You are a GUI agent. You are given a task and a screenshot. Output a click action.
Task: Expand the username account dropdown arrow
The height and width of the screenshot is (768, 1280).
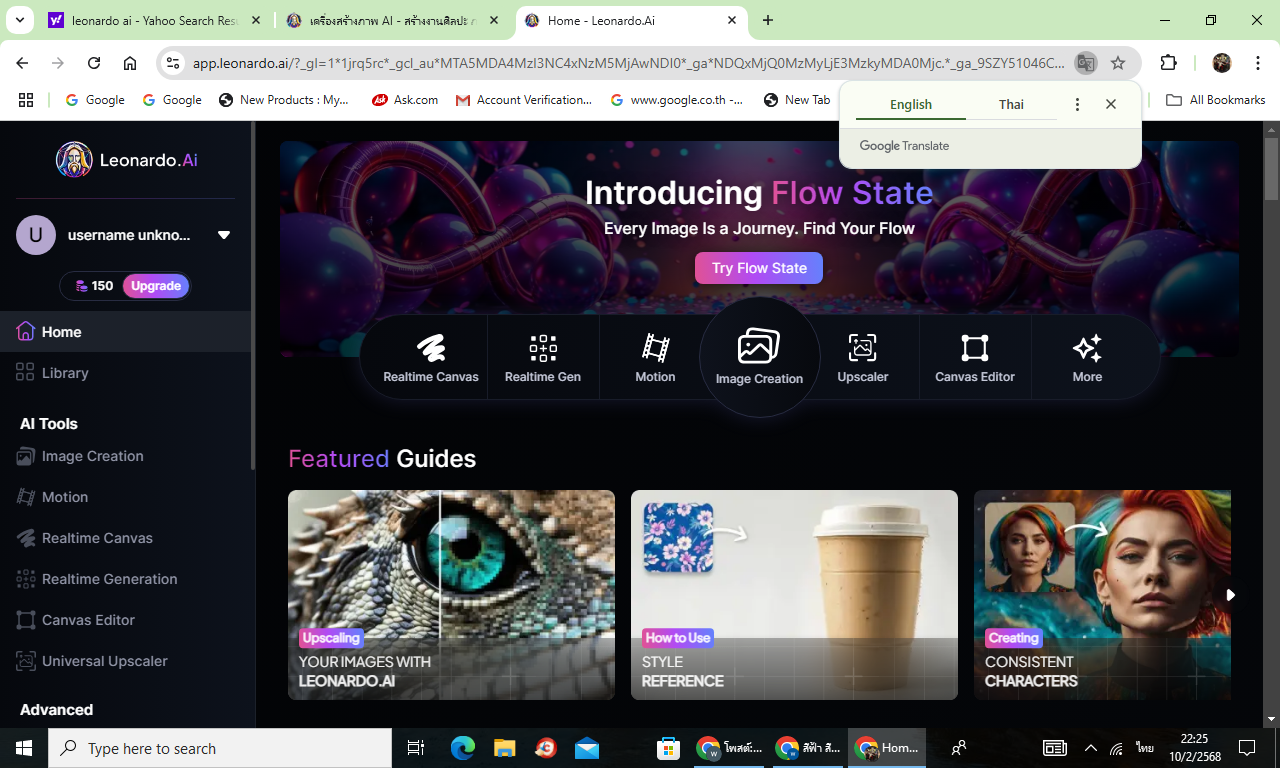(x=224, y=235)
